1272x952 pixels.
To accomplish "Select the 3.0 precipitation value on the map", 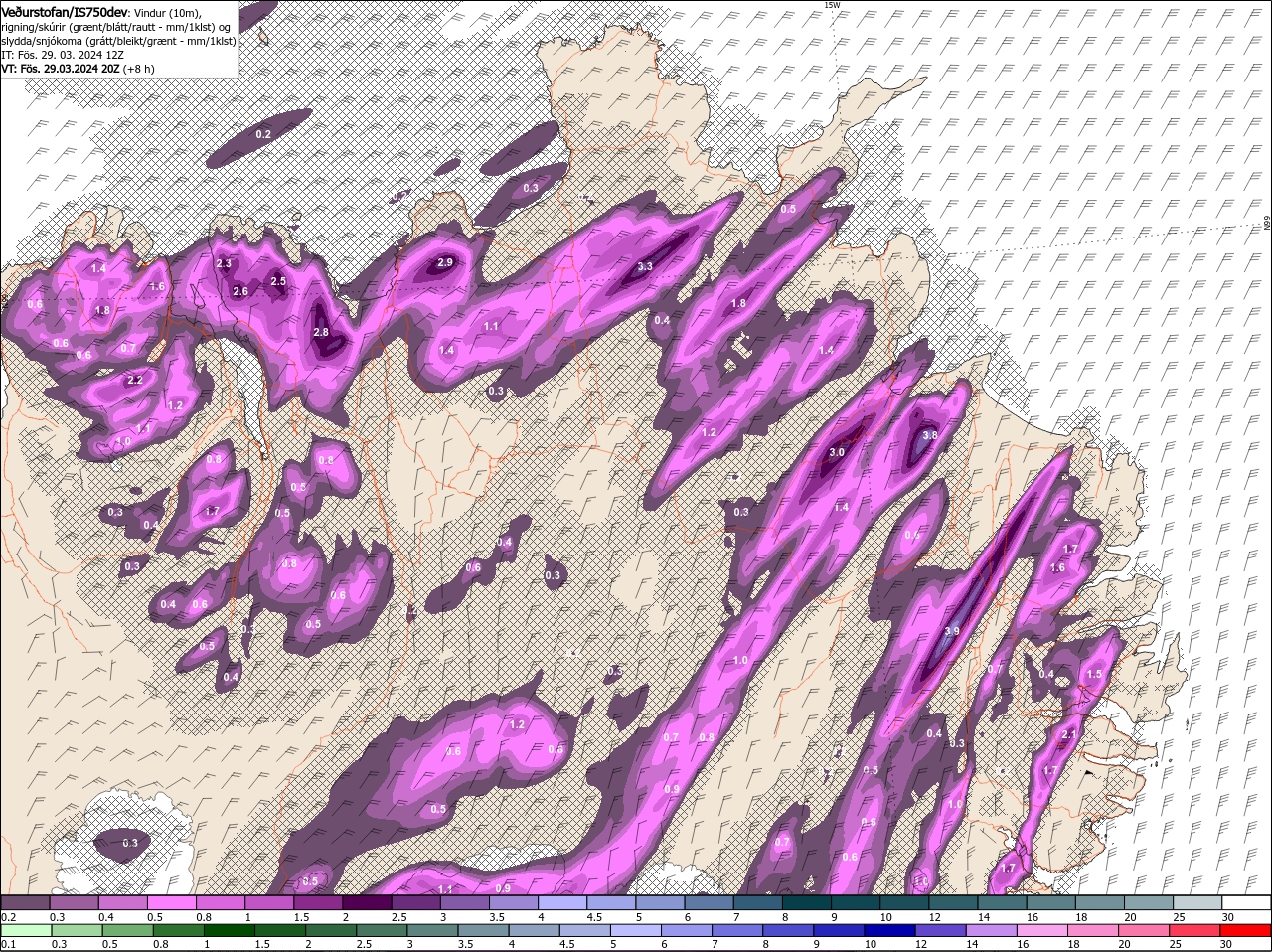I will point(837,452).
